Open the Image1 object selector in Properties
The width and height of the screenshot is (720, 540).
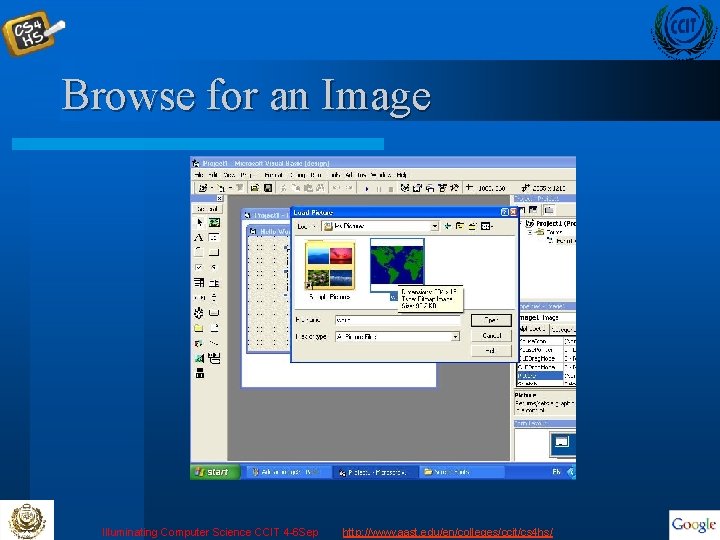[x=547, y=317]
